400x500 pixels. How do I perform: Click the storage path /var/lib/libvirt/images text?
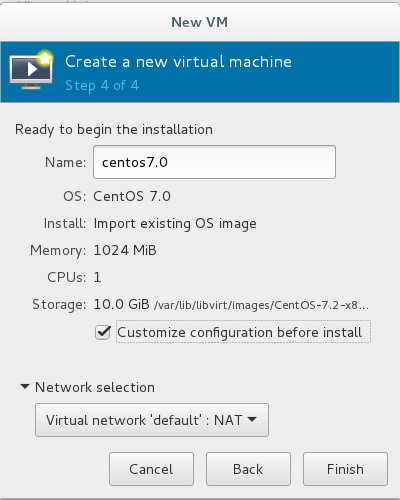(x=261, y=305)
